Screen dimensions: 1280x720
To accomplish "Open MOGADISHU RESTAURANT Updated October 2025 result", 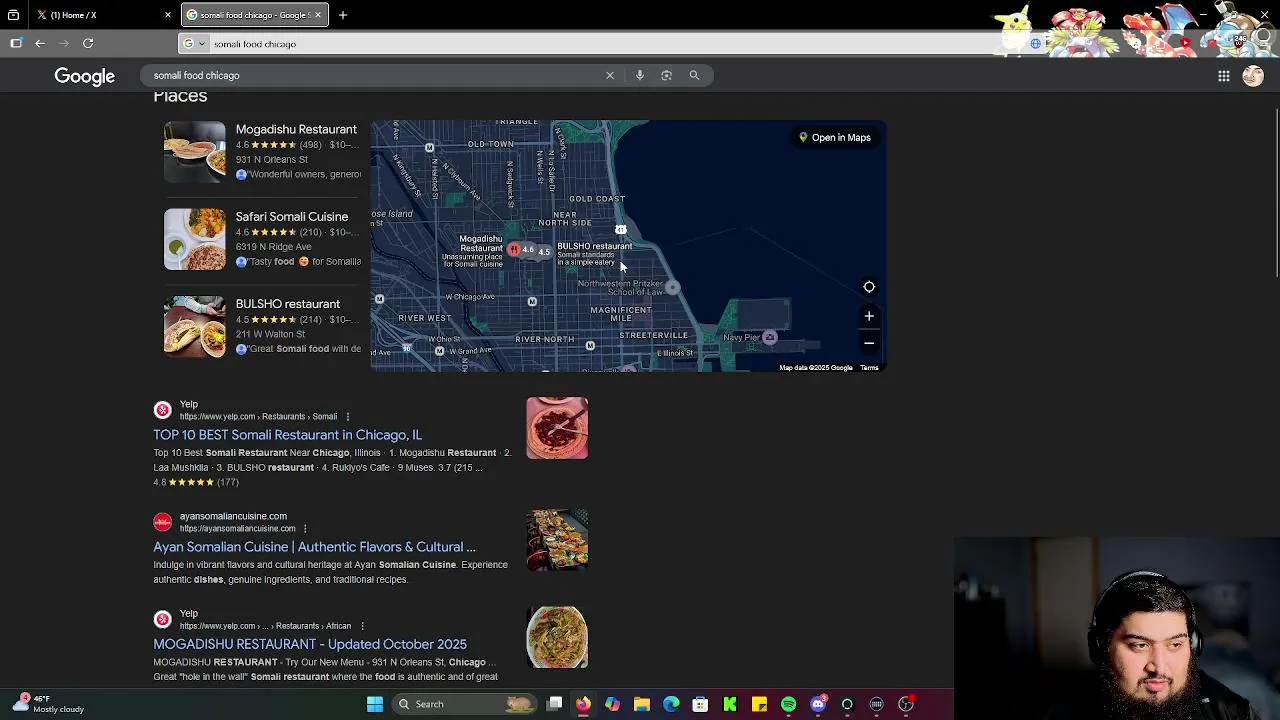I will pos(310,644).
